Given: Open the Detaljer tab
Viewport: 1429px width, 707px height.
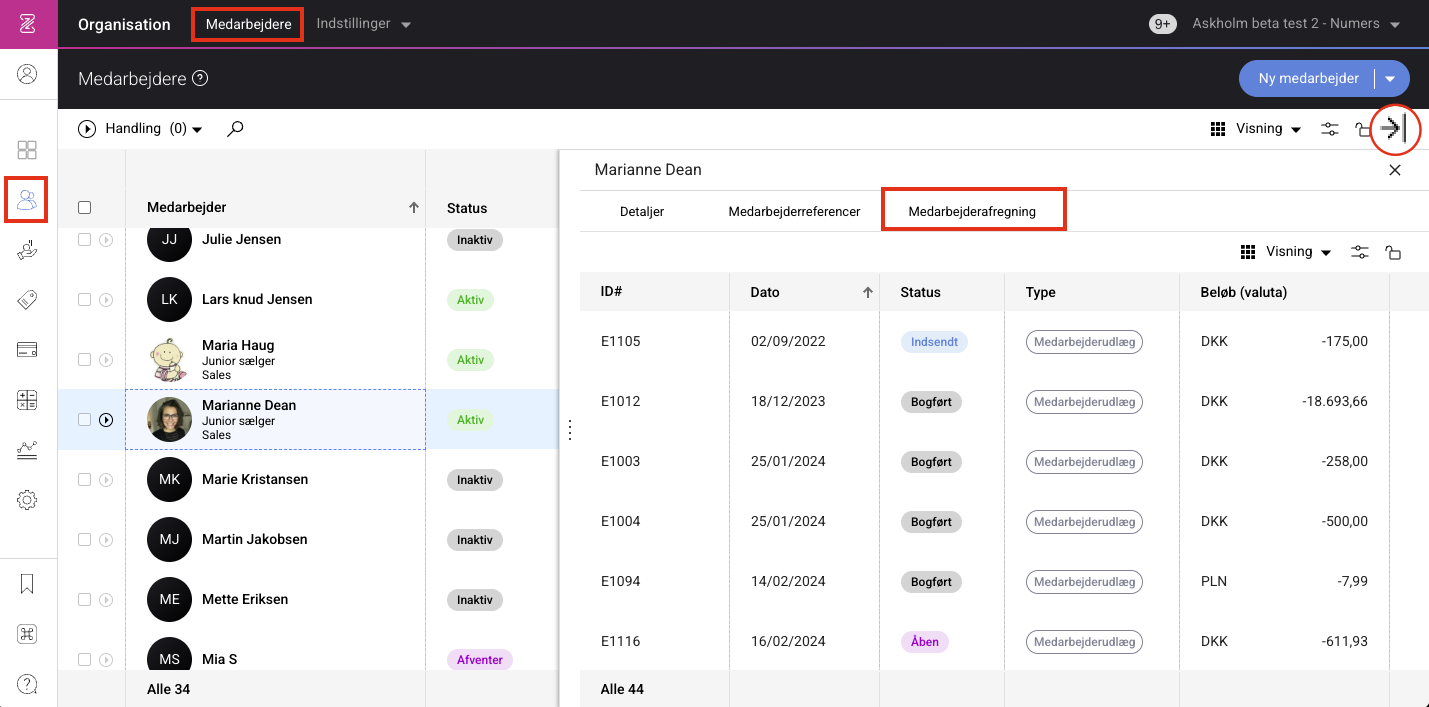Looking at the screenshot, I should 642,211.
